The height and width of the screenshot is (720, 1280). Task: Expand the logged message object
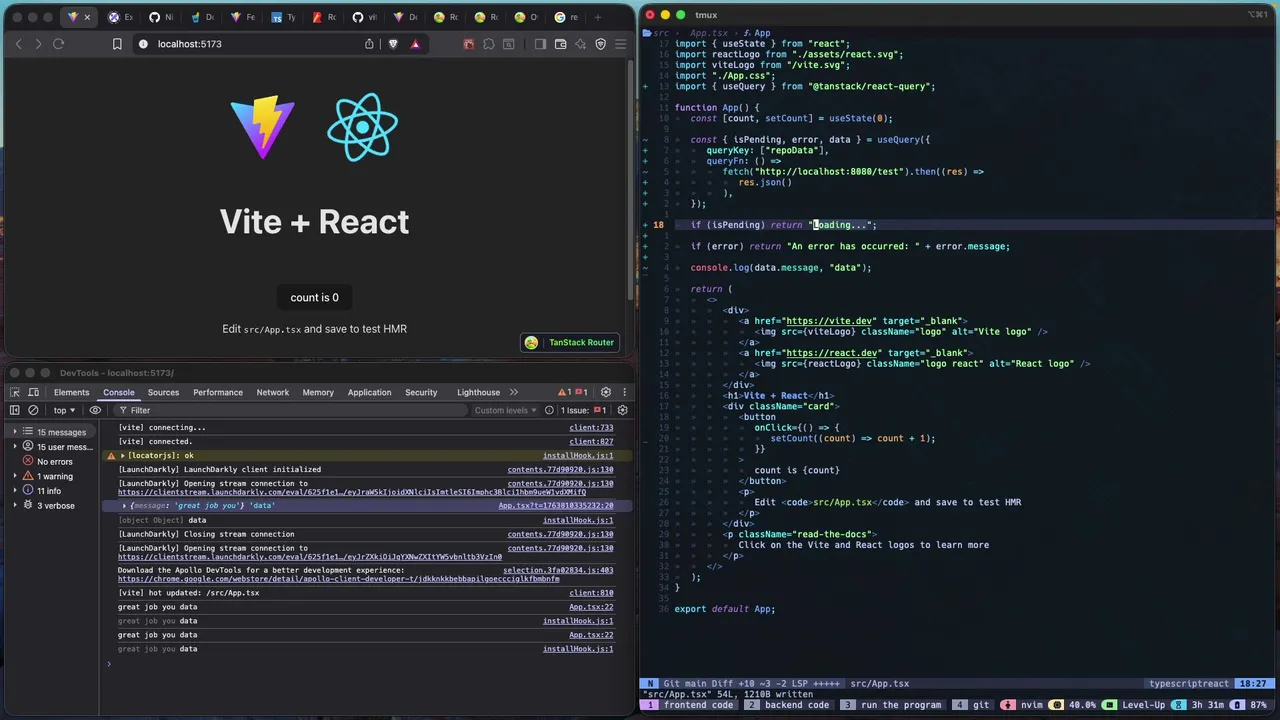pyautogui.click(x=125, y=506)
